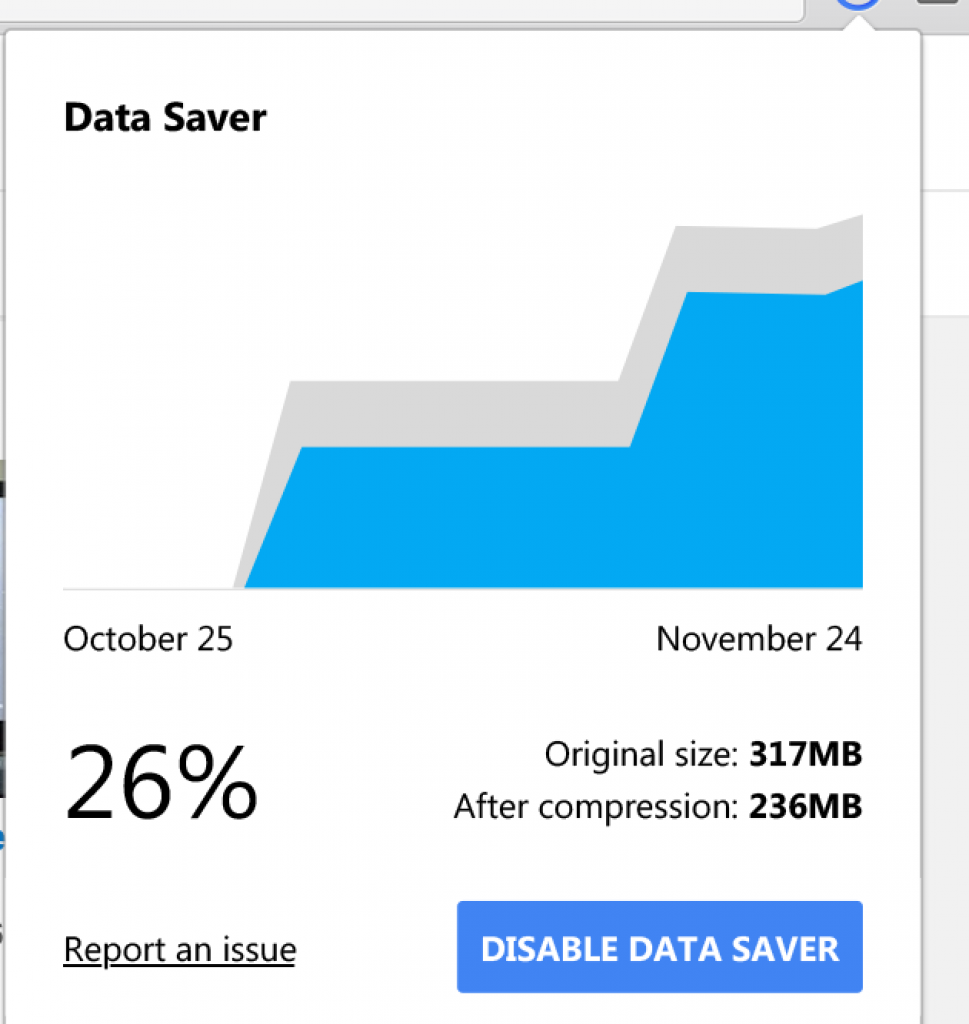
Task: Click the Disable Data Saver button
Action: pos(659,947)
